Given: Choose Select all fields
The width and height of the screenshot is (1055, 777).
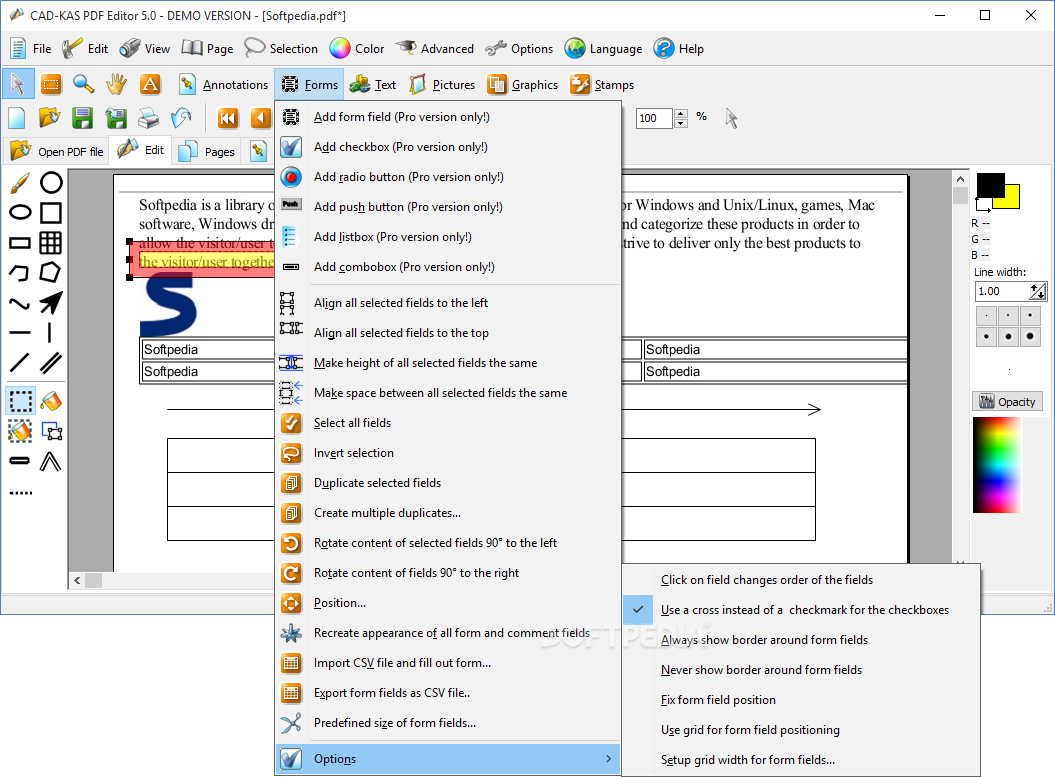Looking at the screenshot, I should pyautogui.click(x=448, y=422).
